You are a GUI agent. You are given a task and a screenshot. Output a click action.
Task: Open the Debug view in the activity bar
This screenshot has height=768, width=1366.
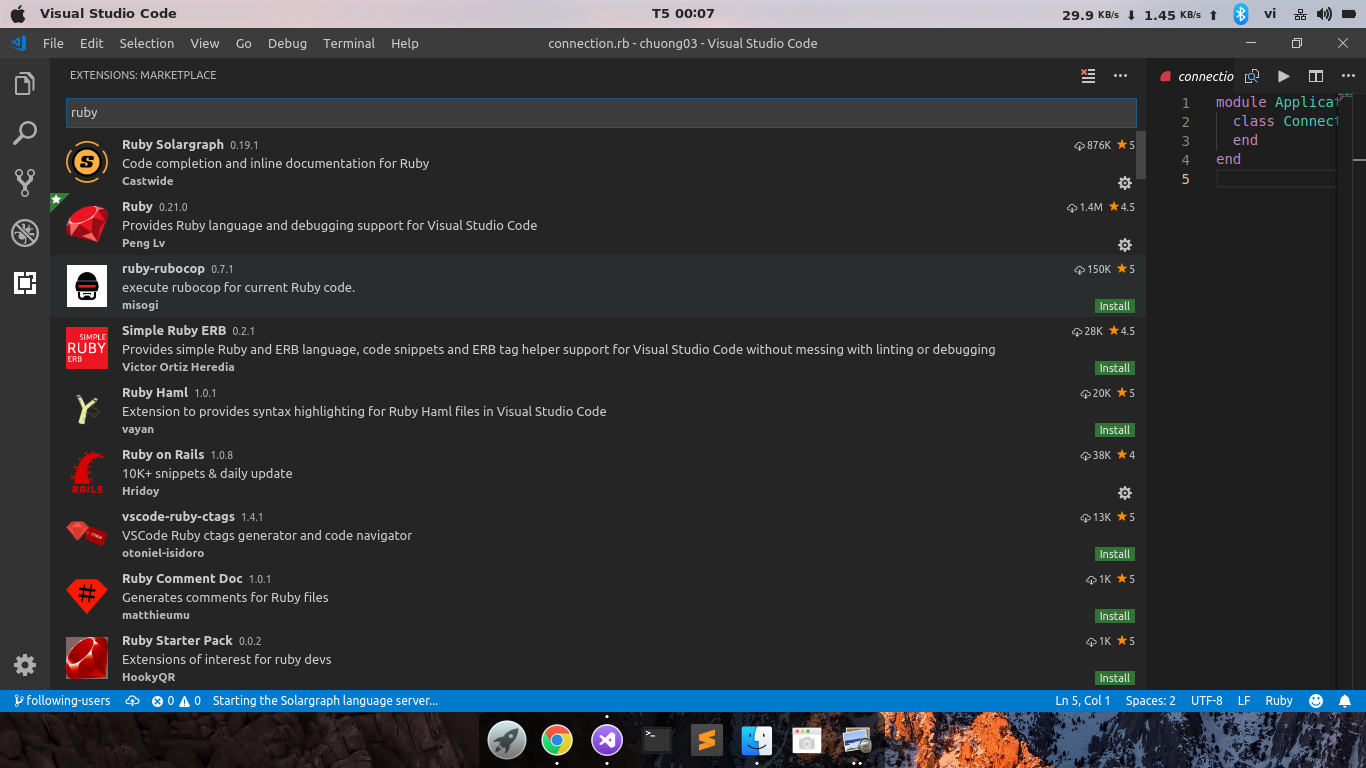point(25,233)
